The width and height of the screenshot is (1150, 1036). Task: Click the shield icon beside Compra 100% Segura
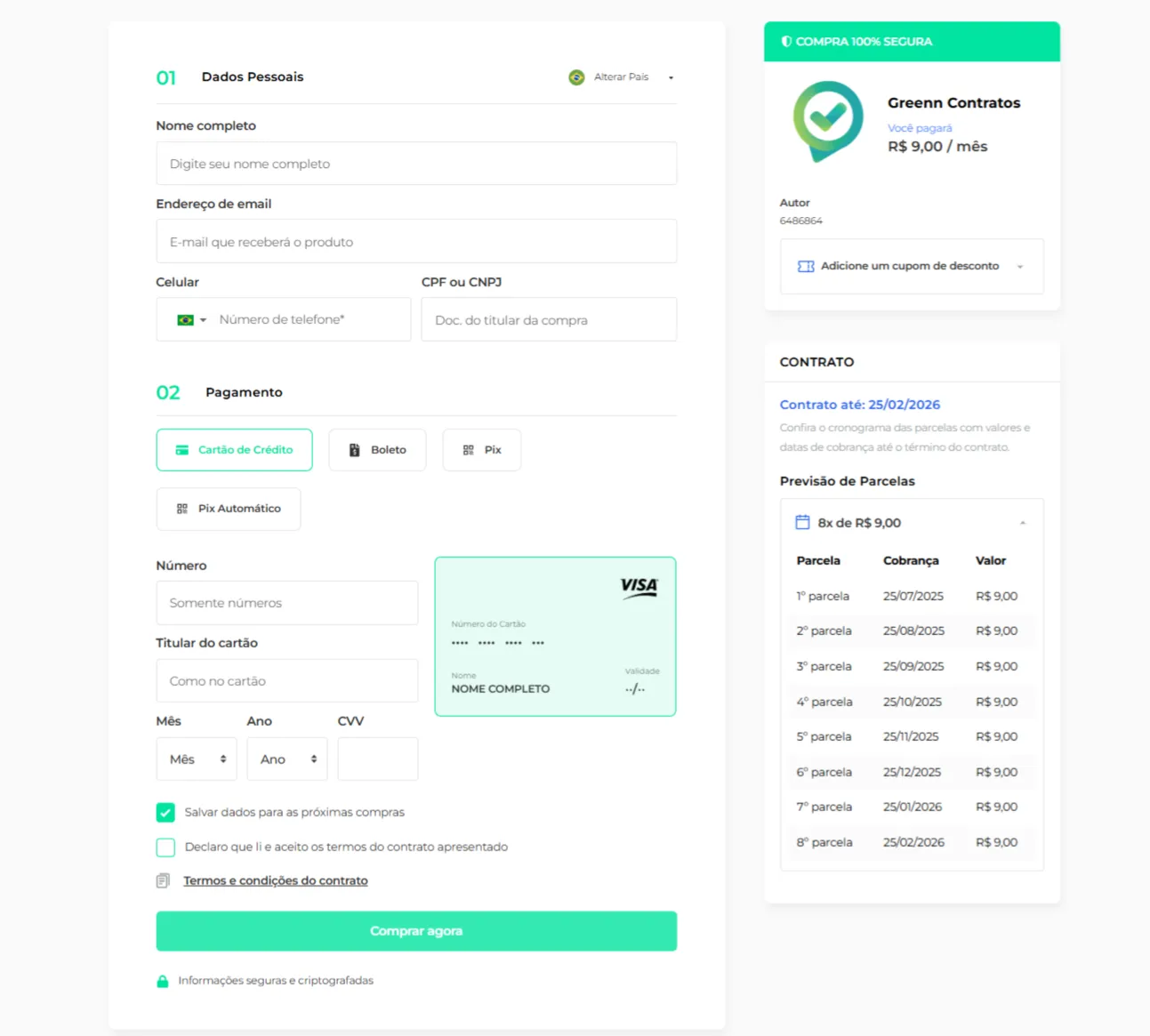786,42
